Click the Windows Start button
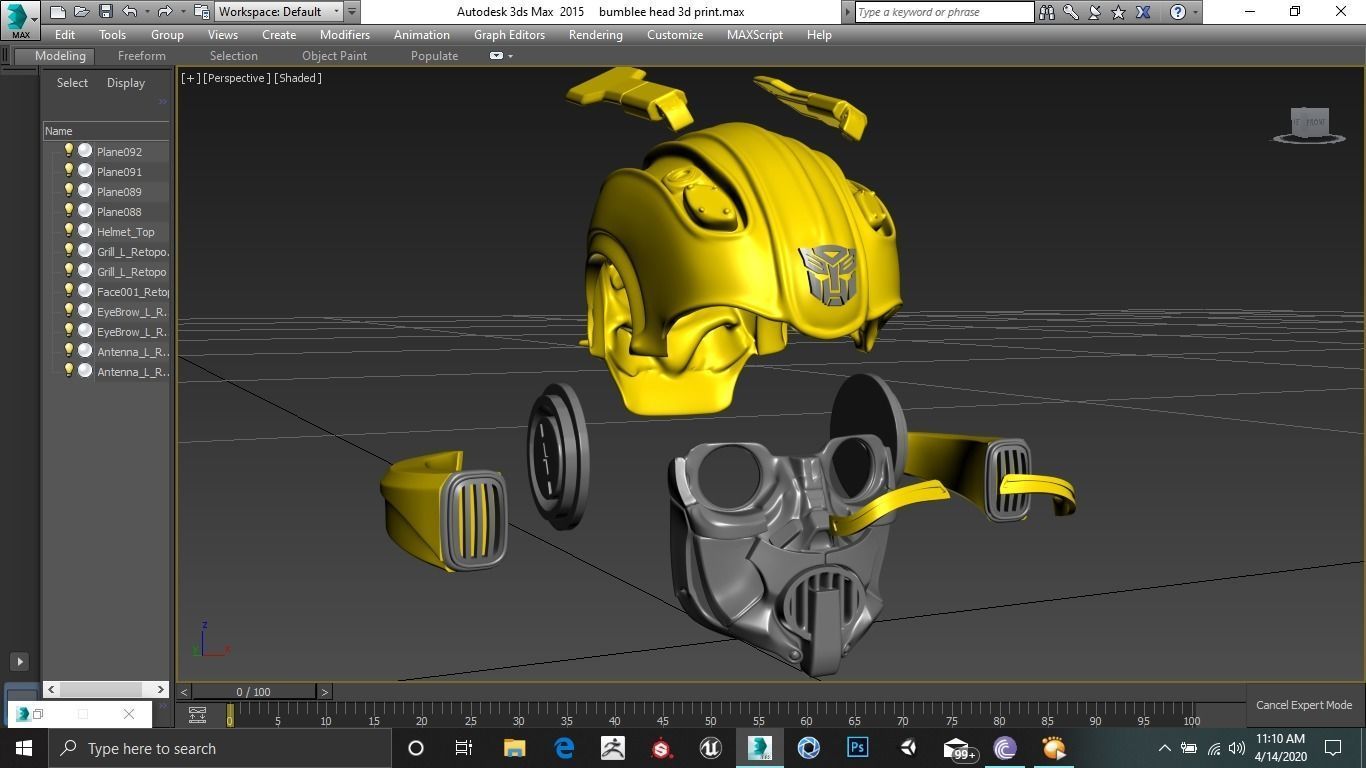The height and width of the screenshot is (768, 1366). coord(24,748)
